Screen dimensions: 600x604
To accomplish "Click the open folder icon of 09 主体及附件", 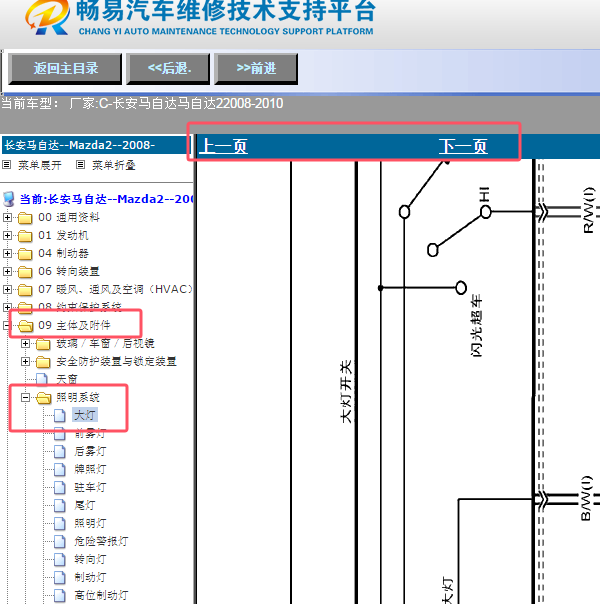I will 26,326.
